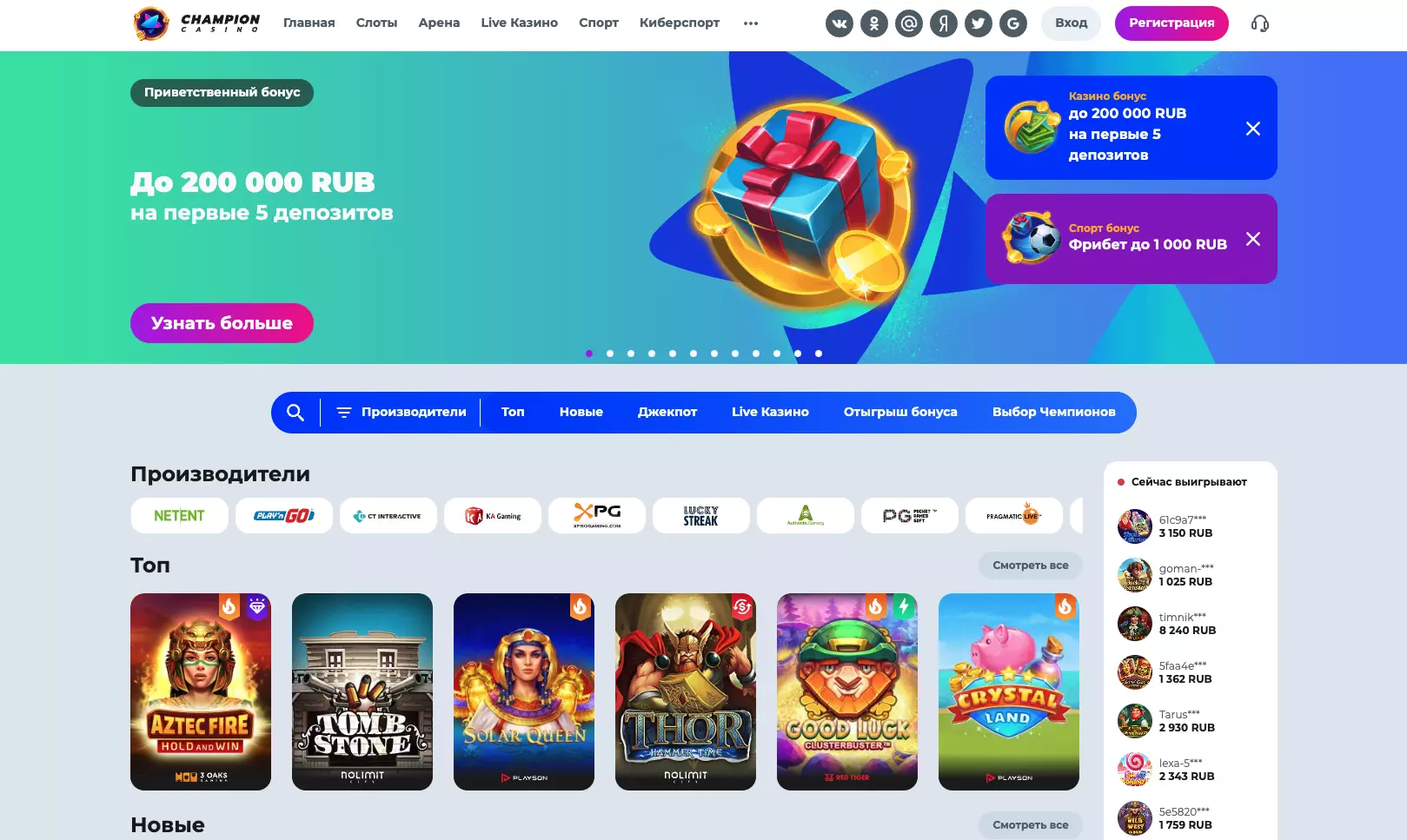1407x840 pixels.
Task: Use Google login icon
Action: tap(1013, 23)
